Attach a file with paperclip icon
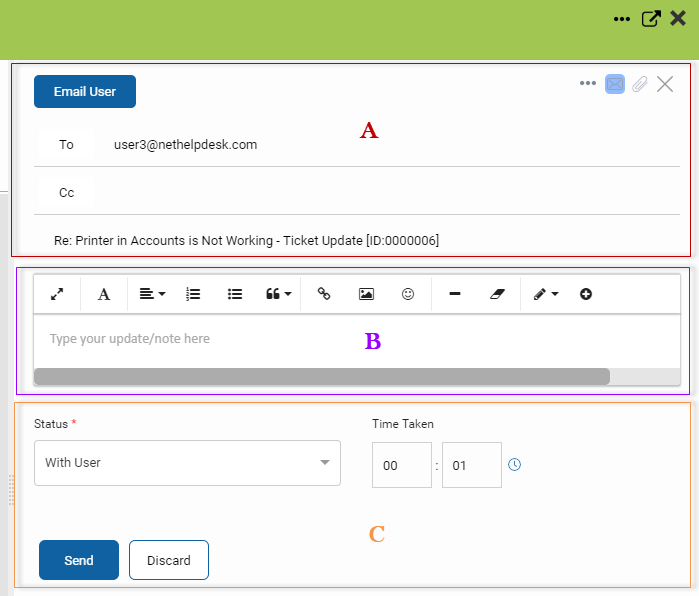The width and height of the screenshot is (699, 596). (x=640, y=84)
